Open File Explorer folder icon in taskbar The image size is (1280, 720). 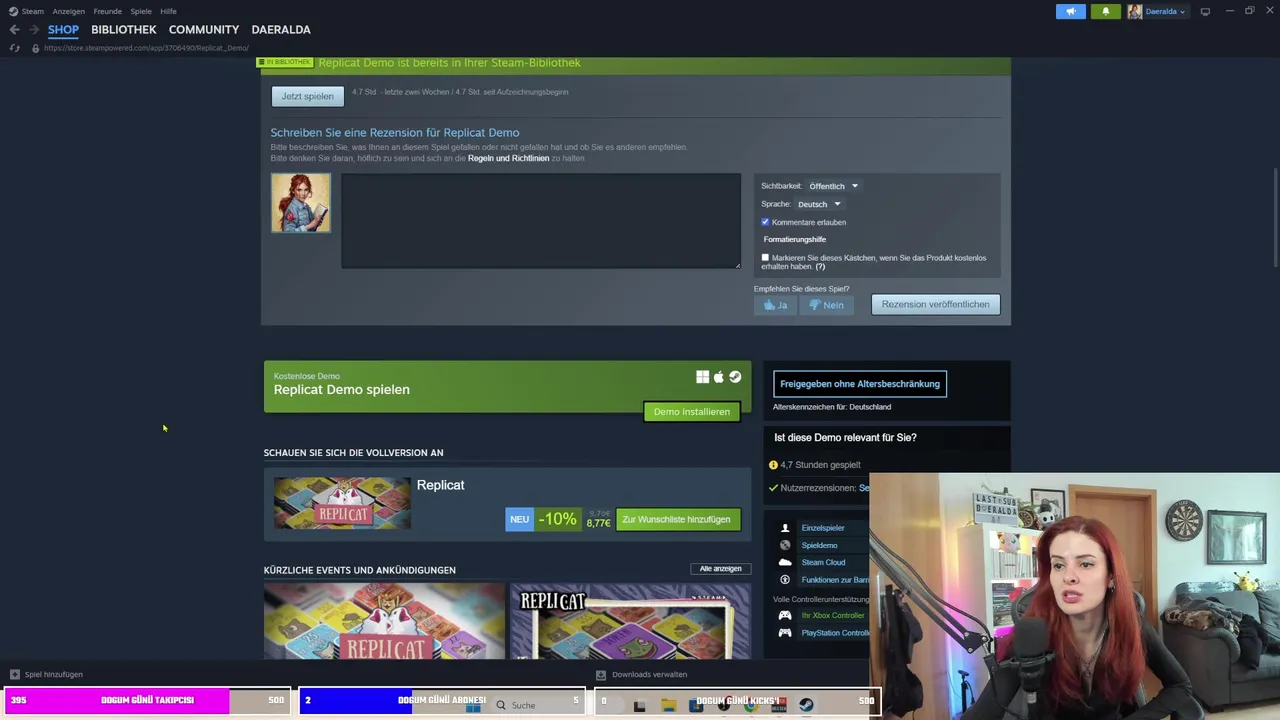(x=668, y=705)
